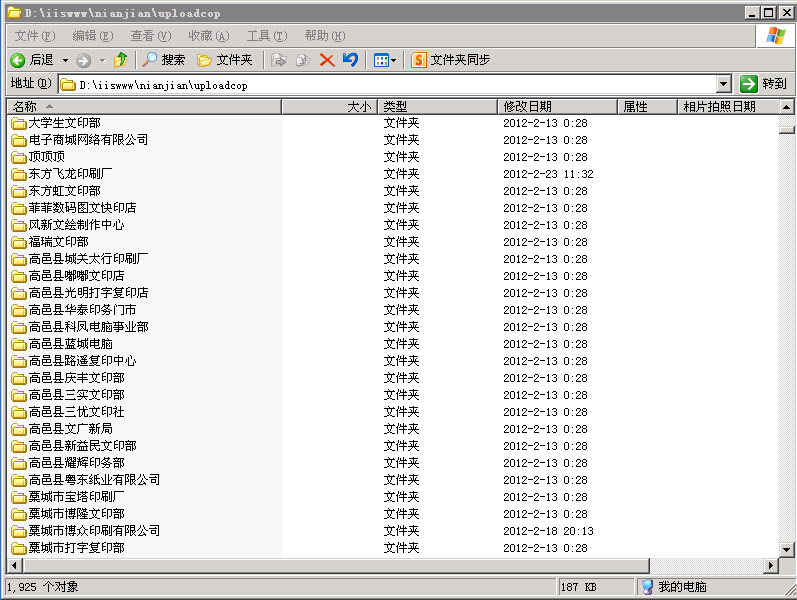Select folder name 菲菲数码图文快印店
The height and width of the screenshot is (600, 797).
point(82,208)
